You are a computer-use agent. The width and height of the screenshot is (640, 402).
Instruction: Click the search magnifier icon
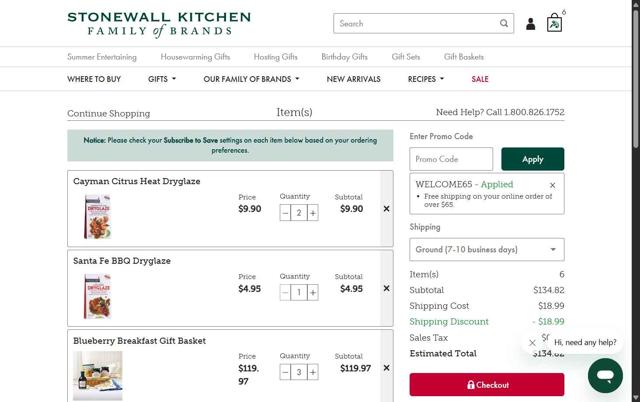504,23
